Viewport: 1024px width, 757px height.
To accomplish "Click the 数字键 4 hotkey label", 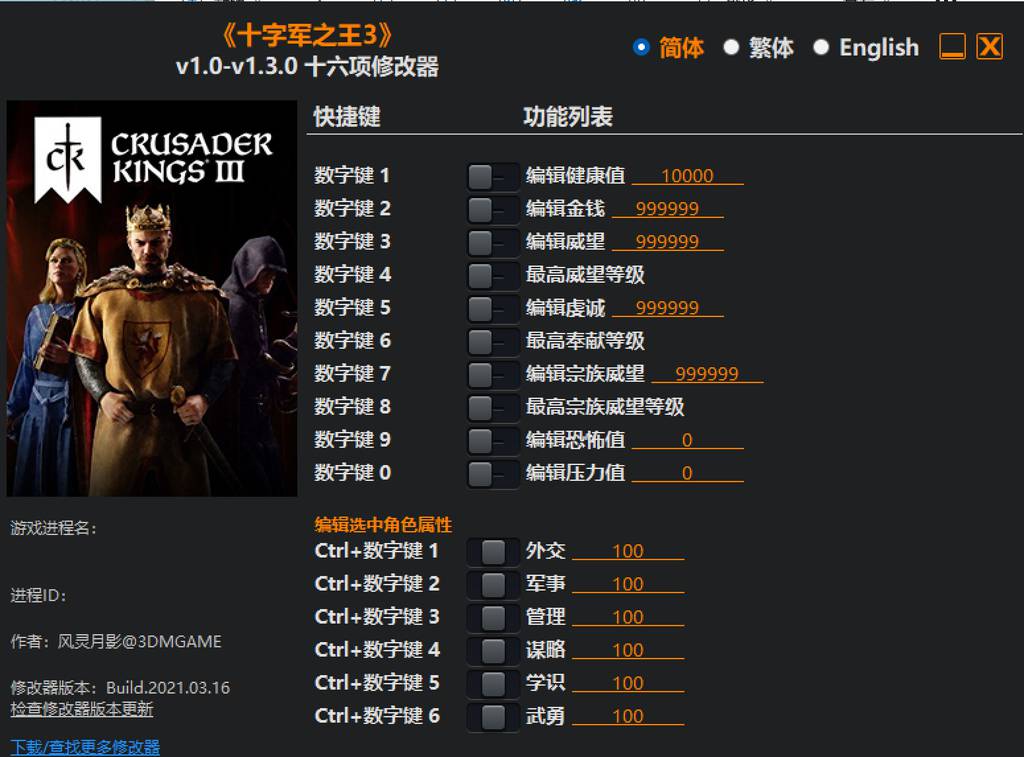I will (x=352, y=274).
